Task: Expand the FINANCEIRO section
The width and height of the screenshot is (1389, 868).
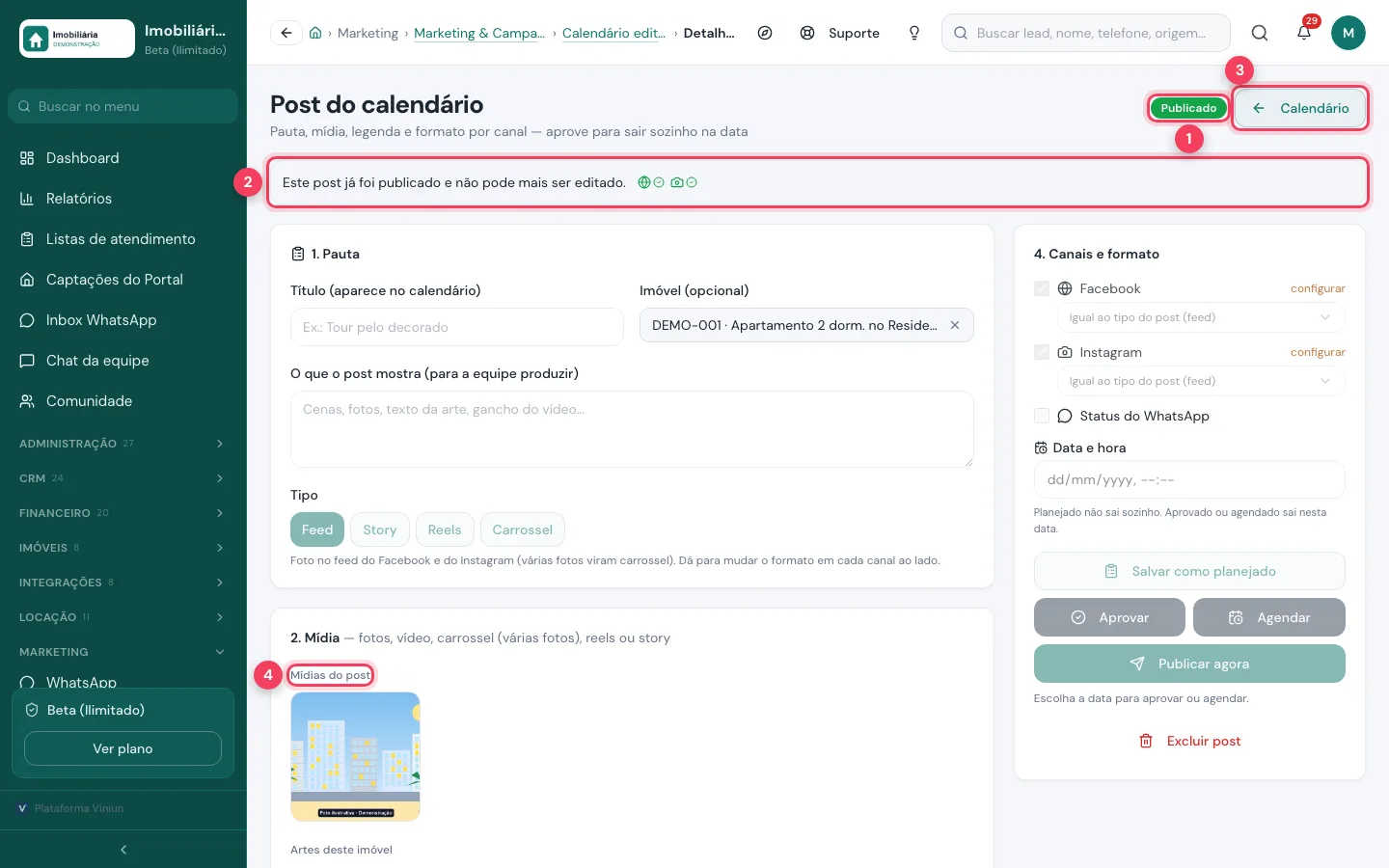Action: pos(123,513)
